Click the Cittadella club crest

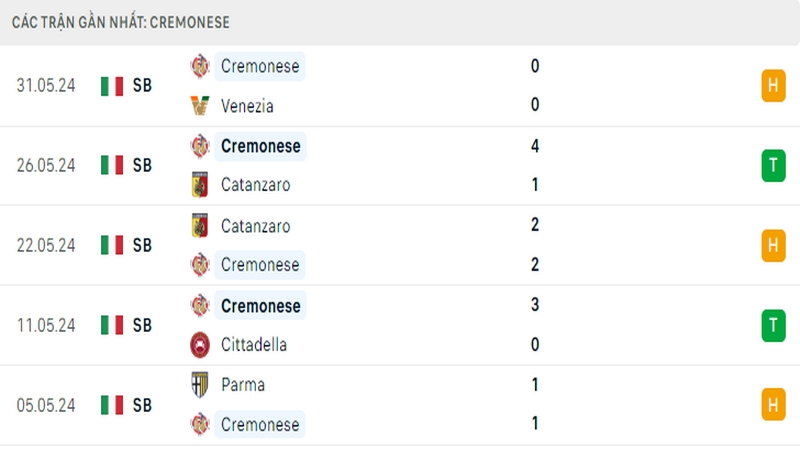[200, 345]
